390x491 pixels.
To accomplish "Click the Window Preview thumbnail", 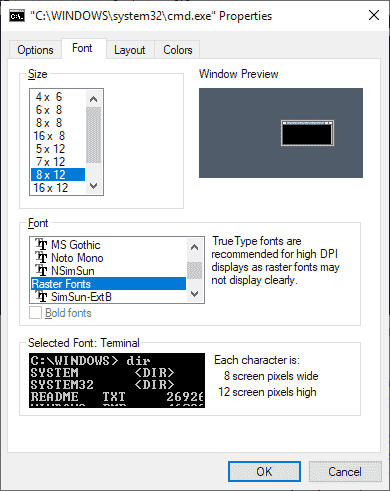I will pos(281,133).
